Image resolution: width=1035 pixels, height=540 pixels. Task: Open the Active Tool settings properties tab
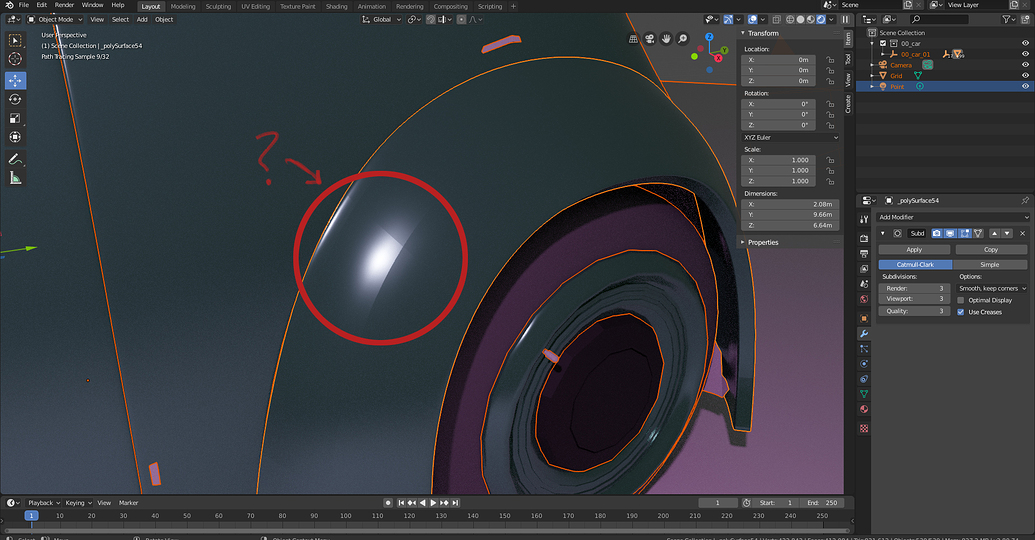864,219
